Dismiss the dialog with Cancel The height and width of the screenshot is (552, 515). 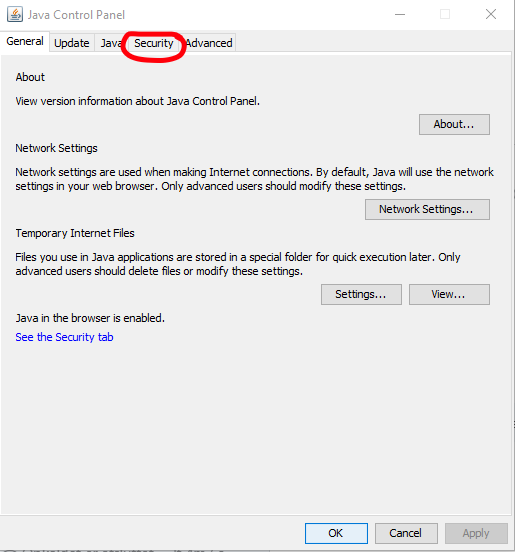tap(406, 533)
